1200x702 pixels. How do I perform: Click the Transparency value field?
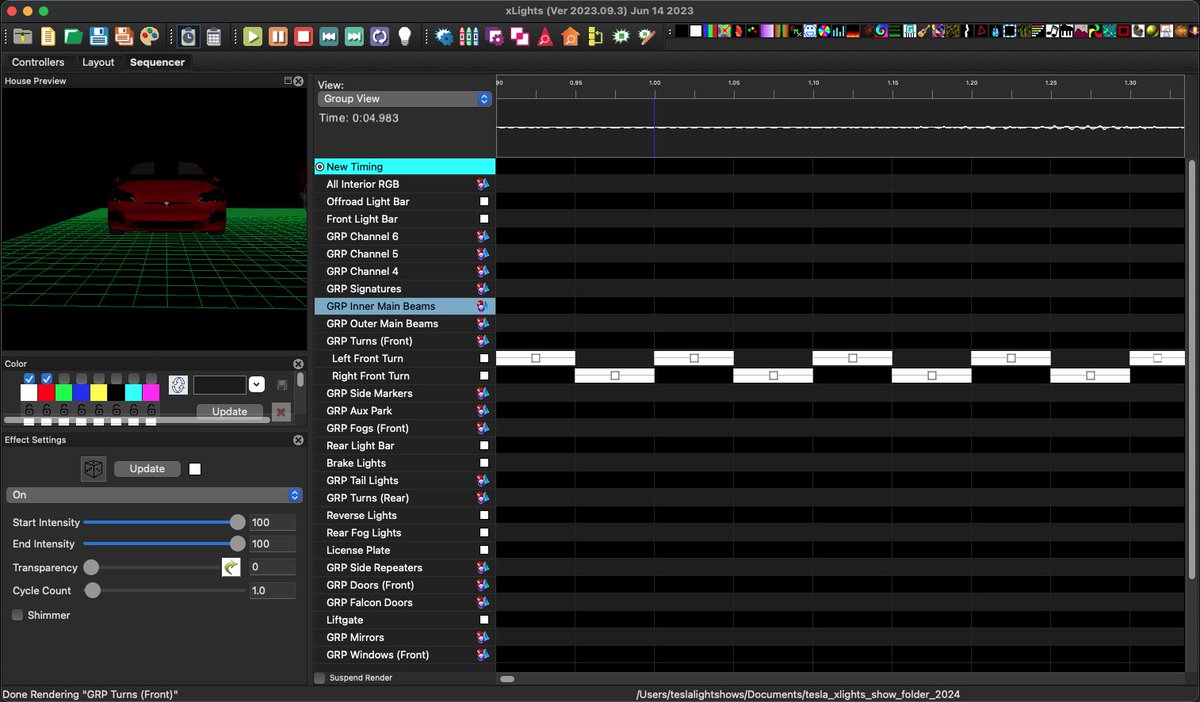tap(272, 567)
